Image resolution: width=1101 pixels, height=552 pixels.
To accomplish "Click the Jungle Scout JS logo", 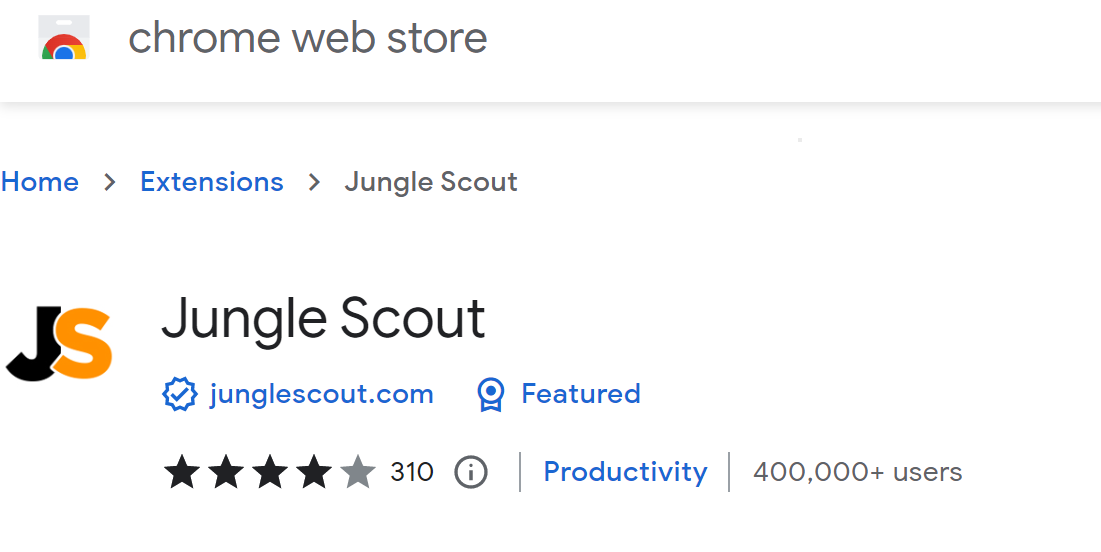I will pyautogui.click(x=59, y=345).
